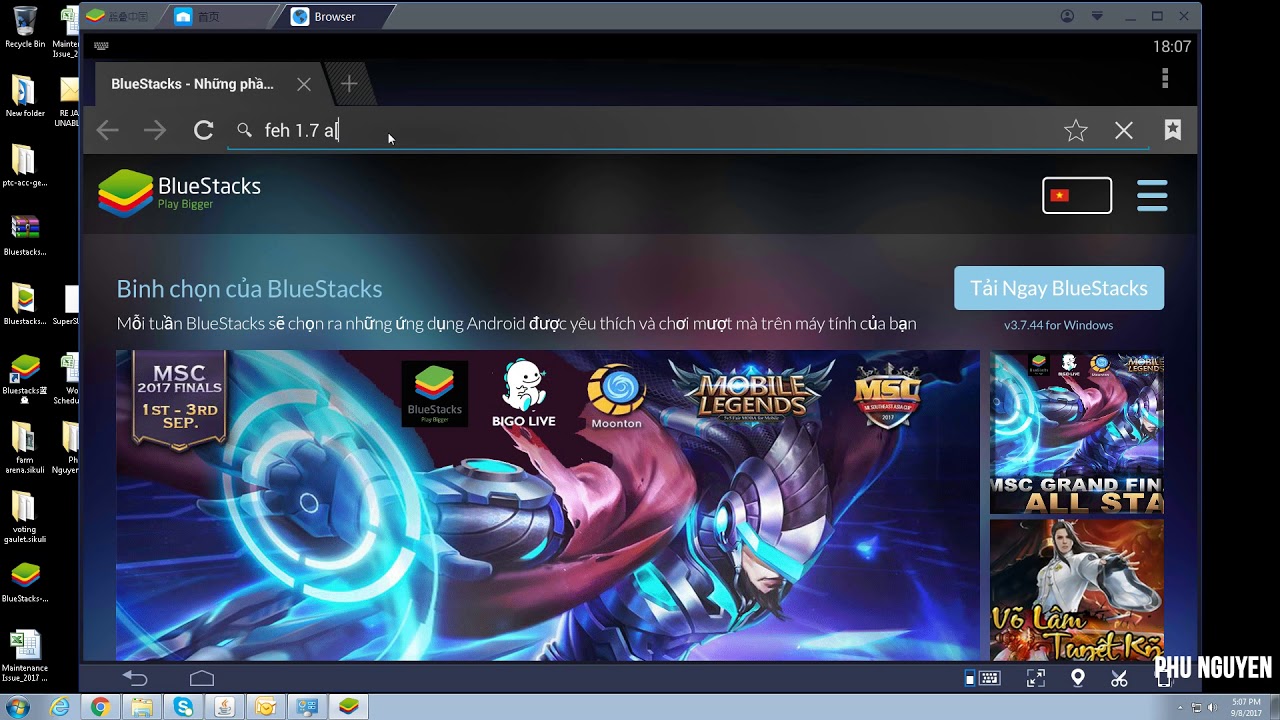Open the Mobile Legends MSC main banner
Viewport: 1280px width, 720px height.
click(548, 505)
